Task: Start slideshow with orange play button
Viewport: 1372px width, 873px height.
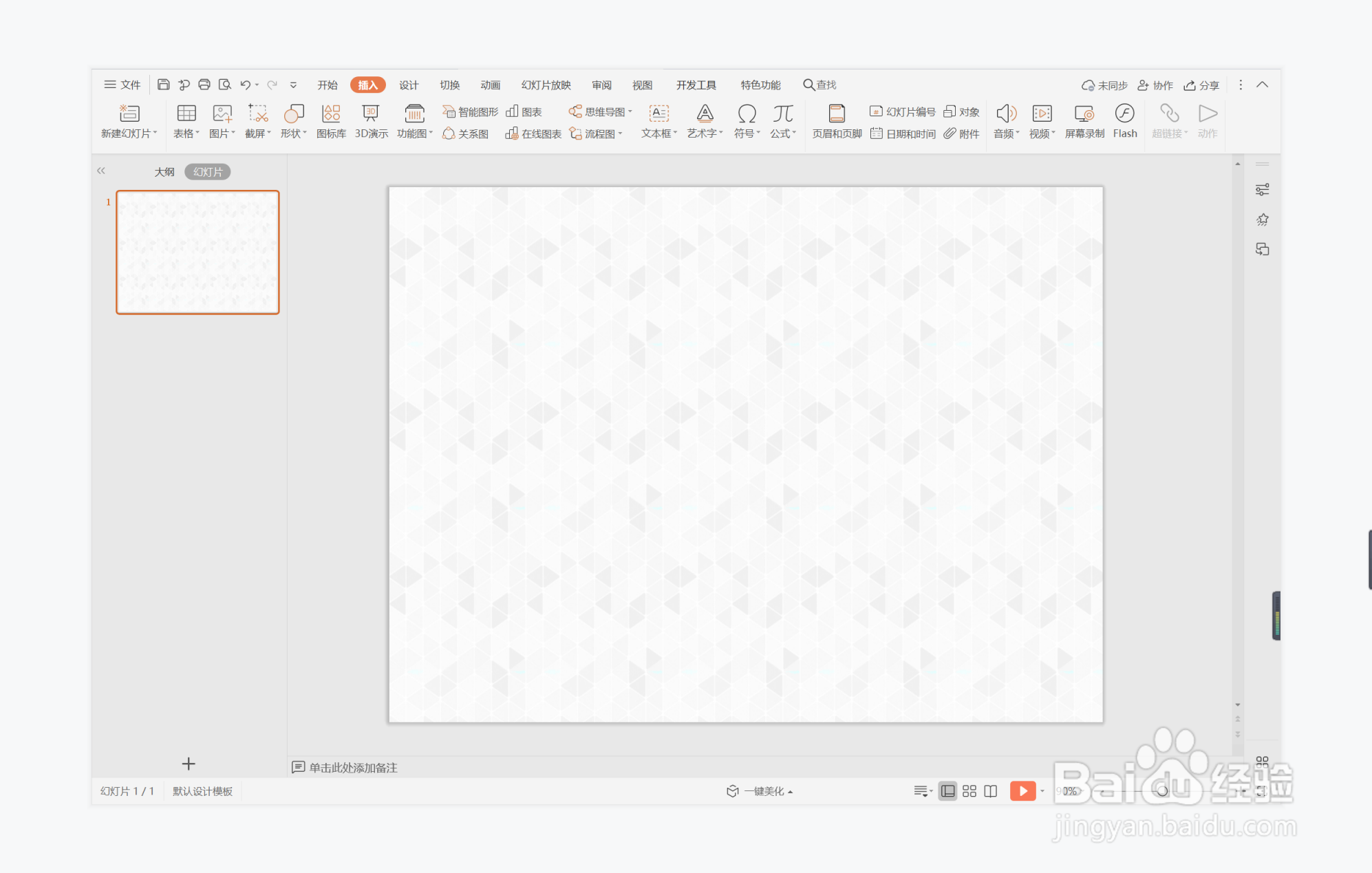Action: click(1022, 791)
